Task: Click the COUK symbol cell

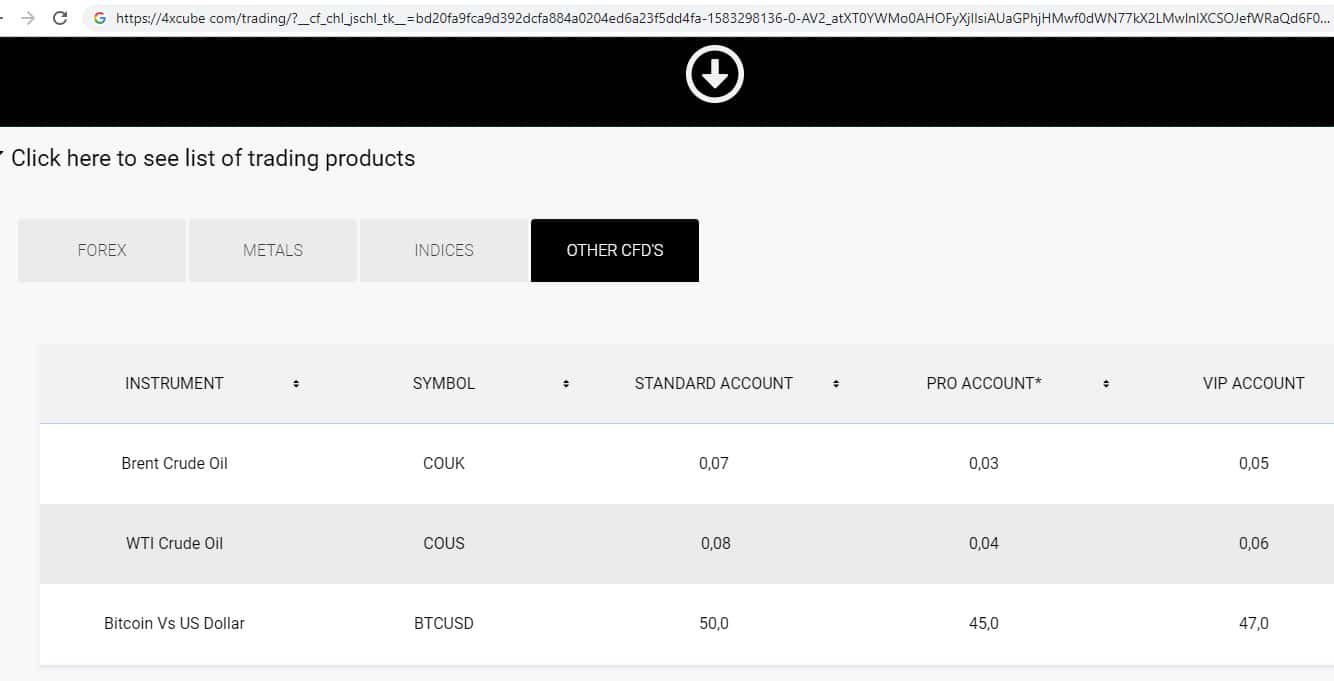Action: (444, 463)
